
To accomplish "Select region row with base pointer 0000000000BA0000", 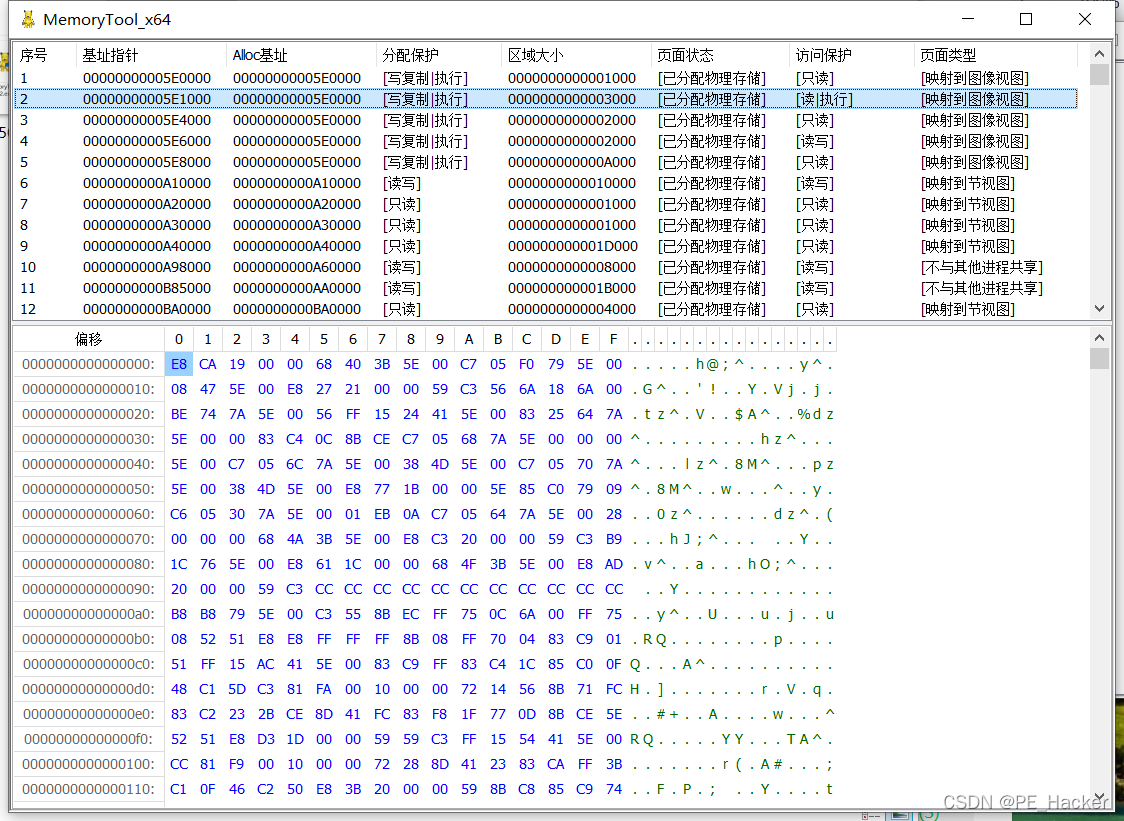I will [546, 309].
